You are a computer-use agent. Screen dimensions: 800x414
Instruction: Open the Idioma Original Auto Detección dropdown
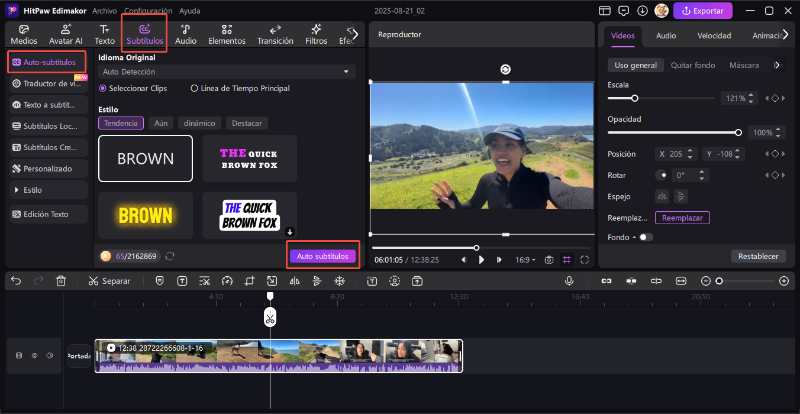coord(227,72)
